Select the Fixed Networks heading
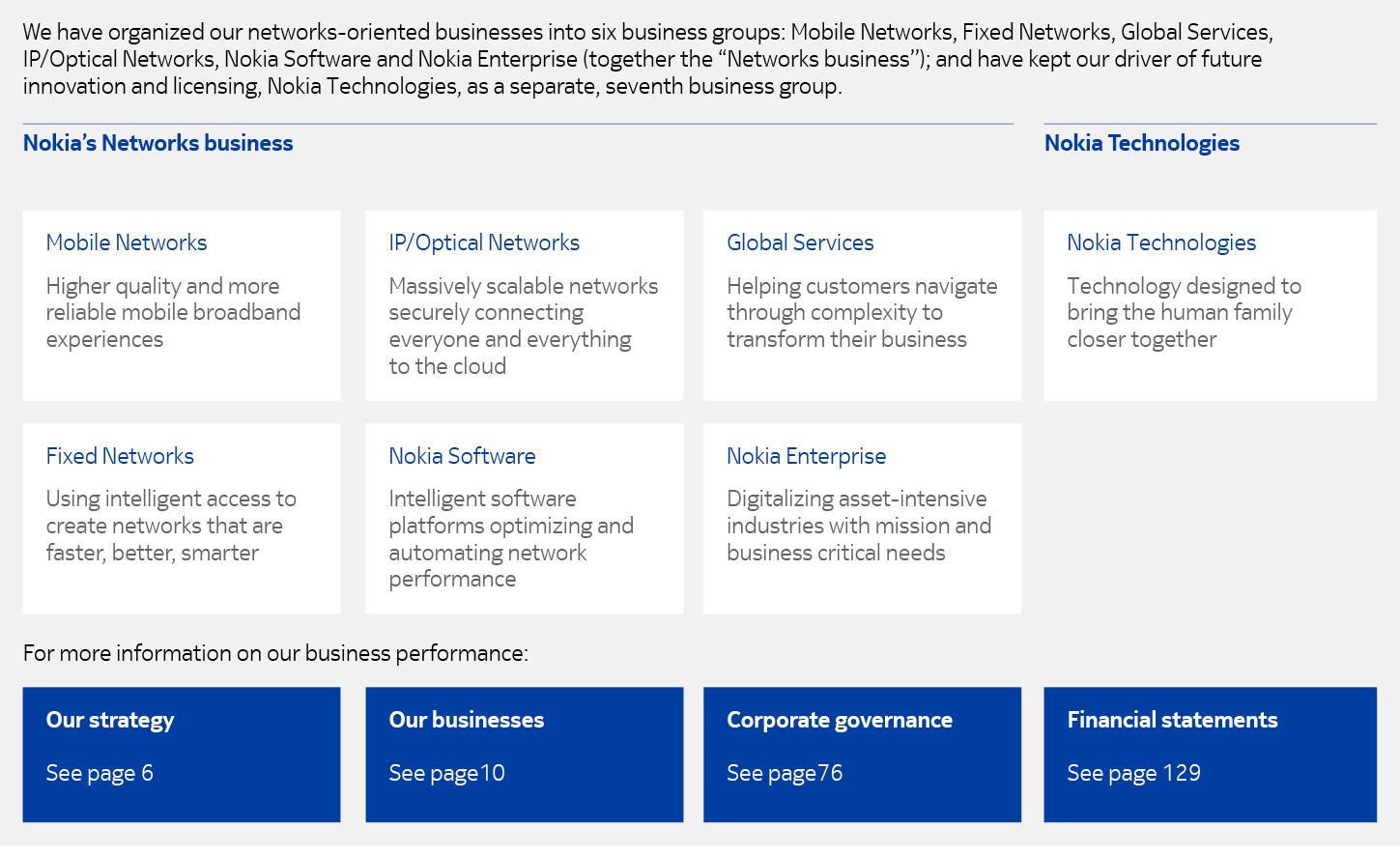 click(120, 456)
